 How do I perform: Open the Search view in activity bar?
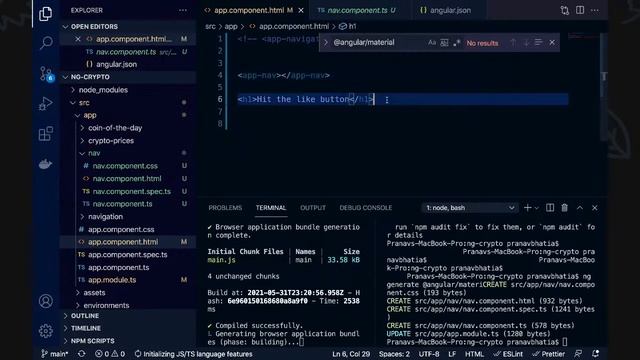tap(46, 42)
